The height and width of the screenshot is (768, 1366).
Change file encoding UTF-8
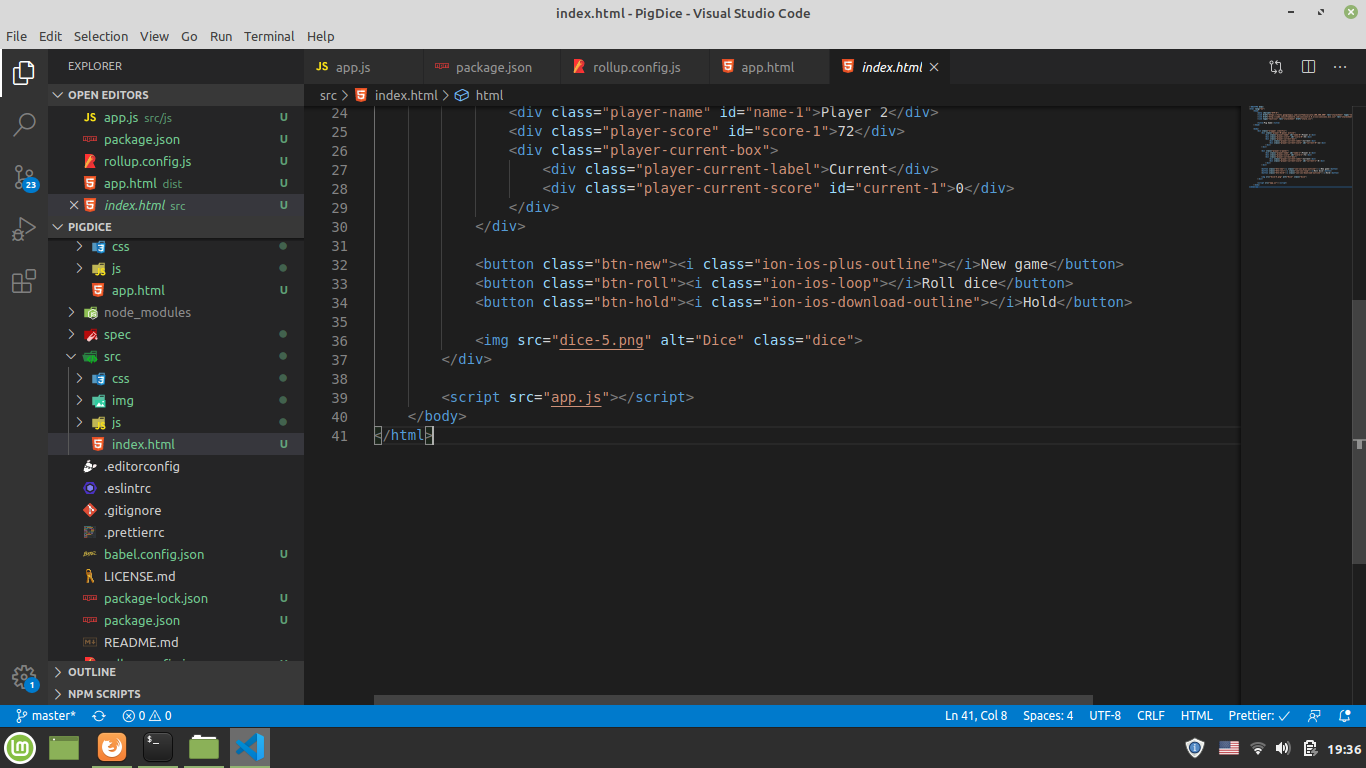(x=1105, y=716)
